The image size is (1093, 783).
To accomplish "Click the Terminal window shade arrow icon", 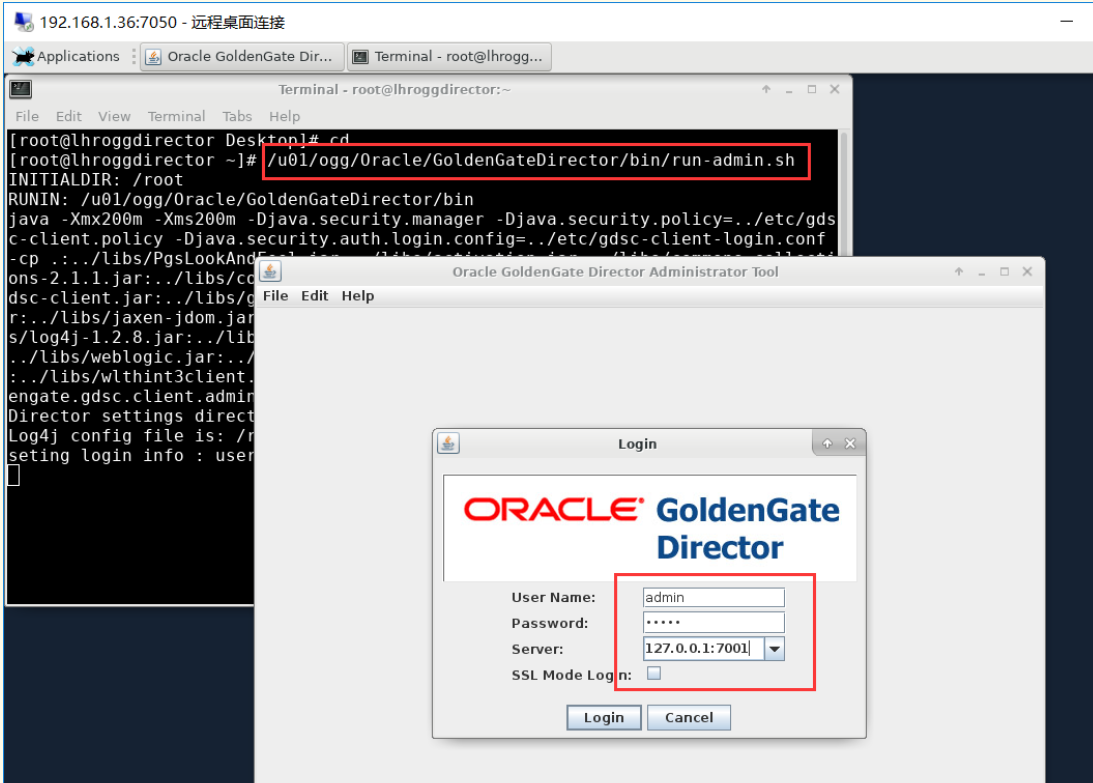I will coord(766,89).
